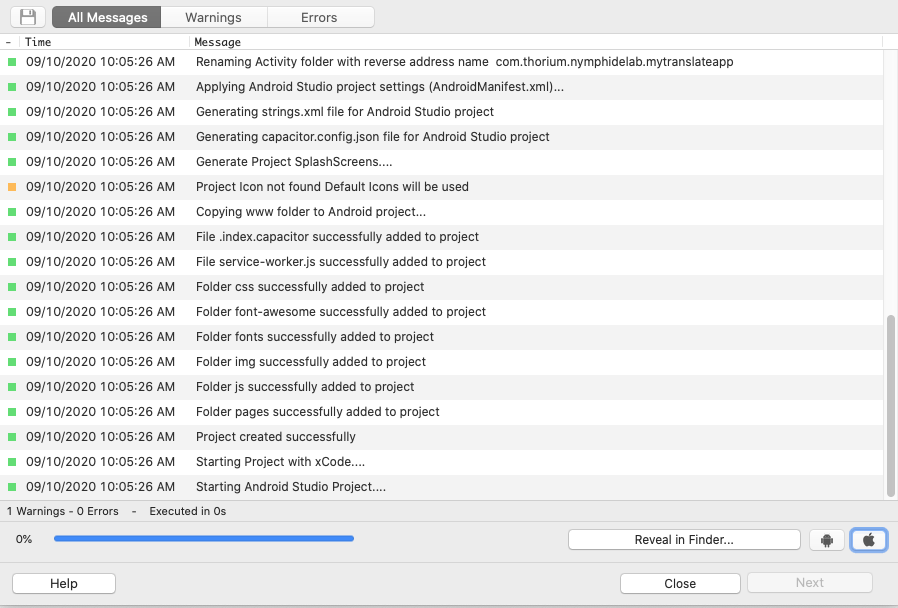Screen dimensions: 898x608
Task: Click green status square beside Copying www folder
Action: 12,212
